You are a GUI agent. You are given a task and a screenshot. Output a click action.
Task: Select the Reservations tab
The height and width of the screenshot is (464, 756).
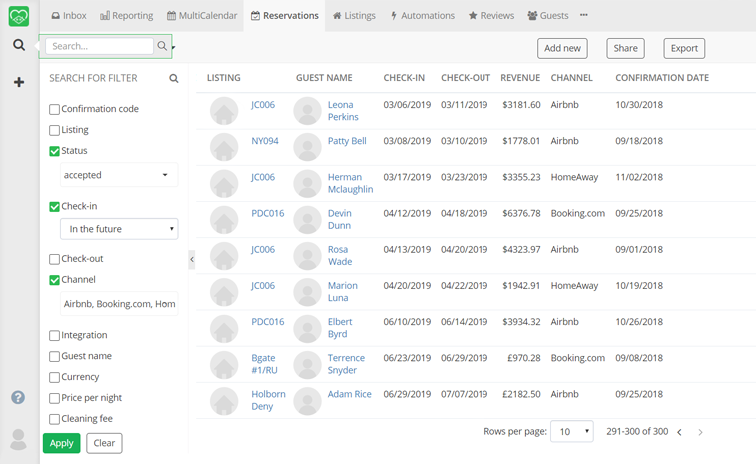[x=284, y=15]
